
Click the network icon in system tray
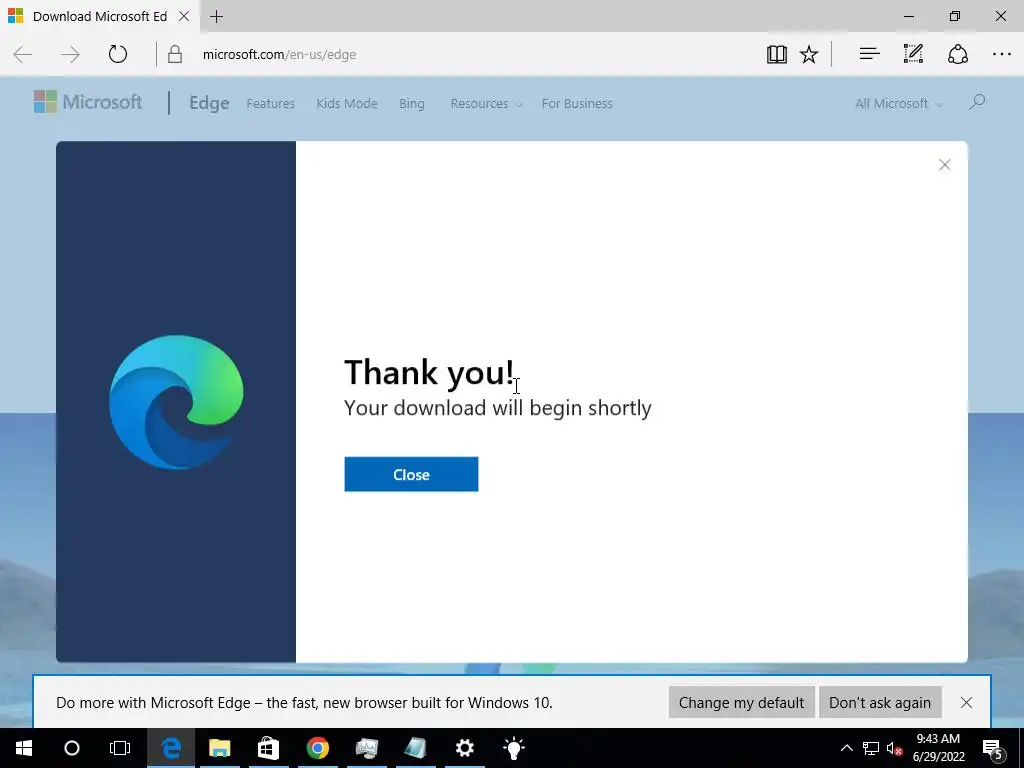click(x=871, y=748)
